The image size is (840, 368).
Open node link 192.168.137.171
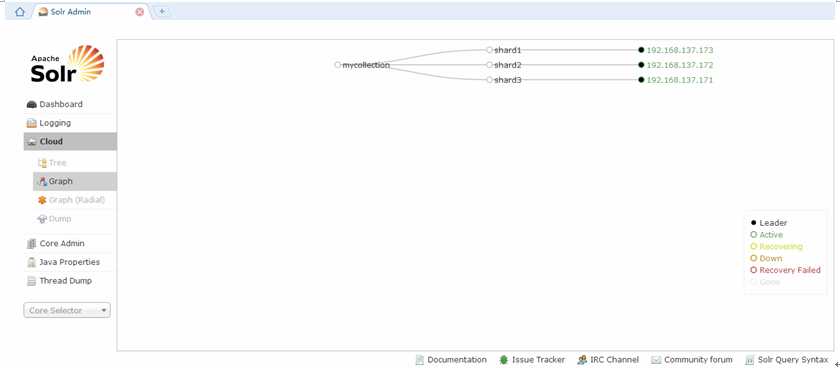[x=680, y=80]
